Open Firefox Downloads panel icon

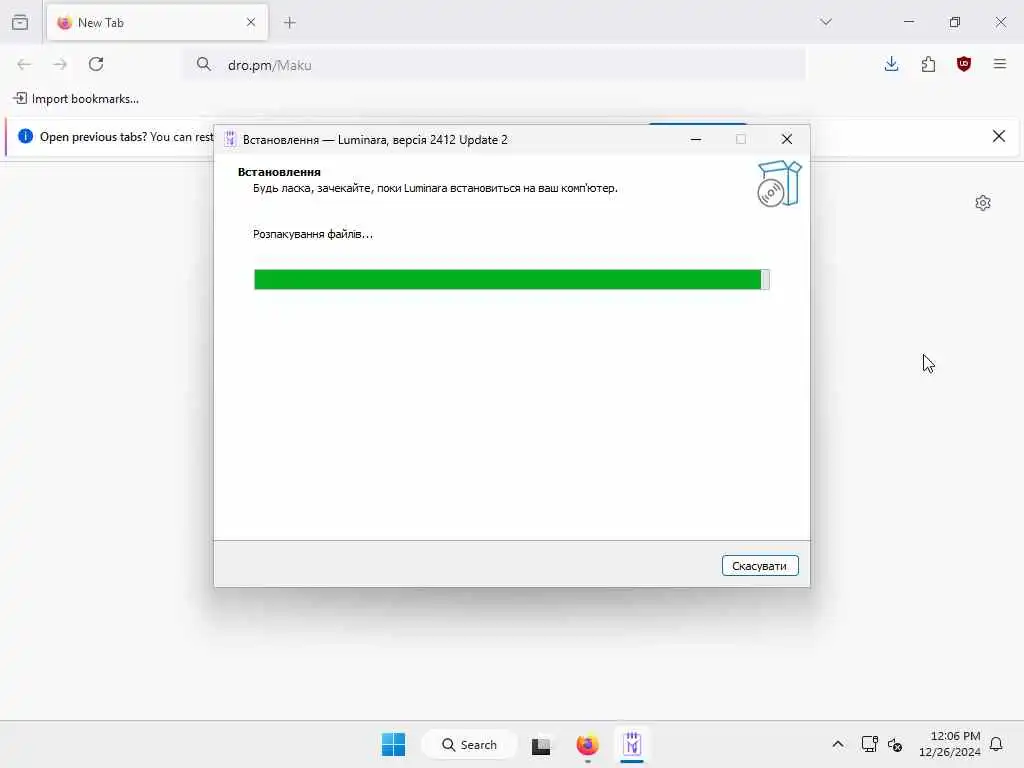coord(891,64)
